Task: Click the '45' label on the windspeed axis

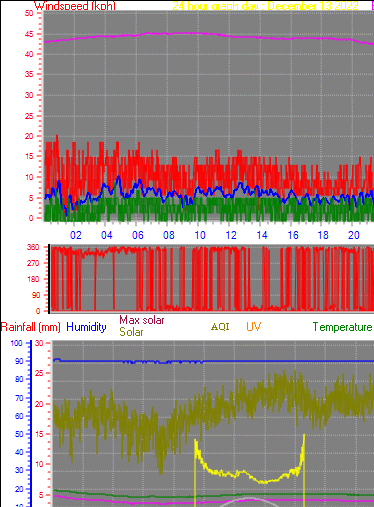Action: pos(29,34)
